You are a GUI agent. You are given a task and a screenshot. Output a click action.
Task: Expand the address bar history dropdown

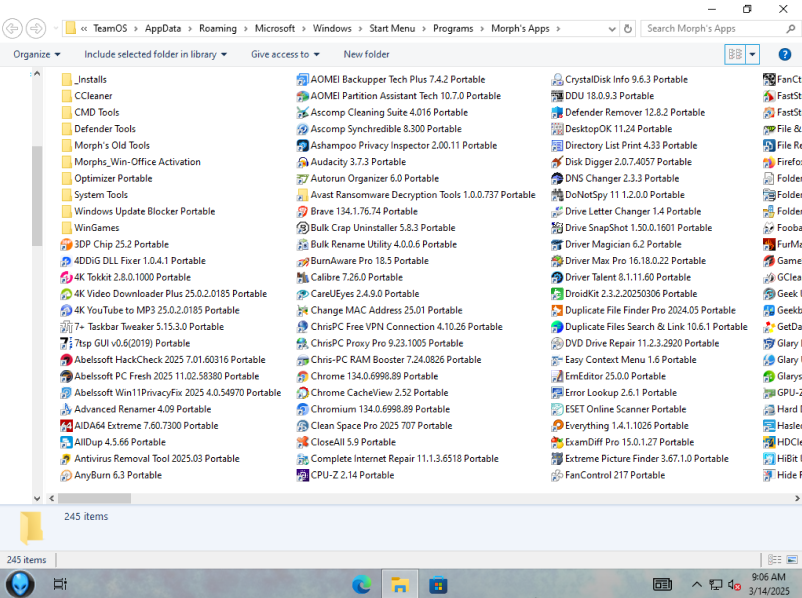pos(612,29)
